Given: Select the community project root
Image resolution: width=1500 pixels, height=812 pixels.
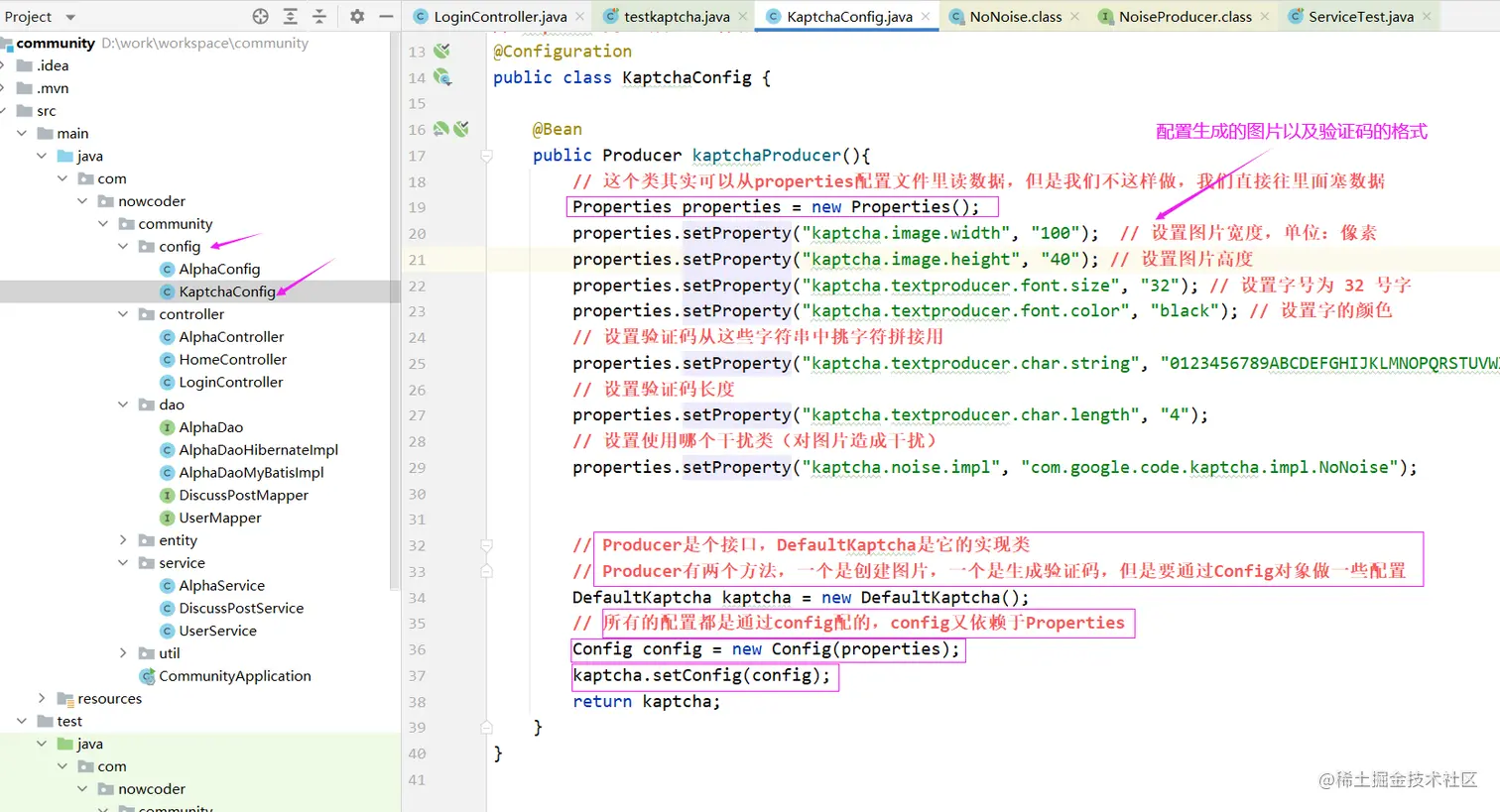Looking at the screenshot, I should [56, 43].
